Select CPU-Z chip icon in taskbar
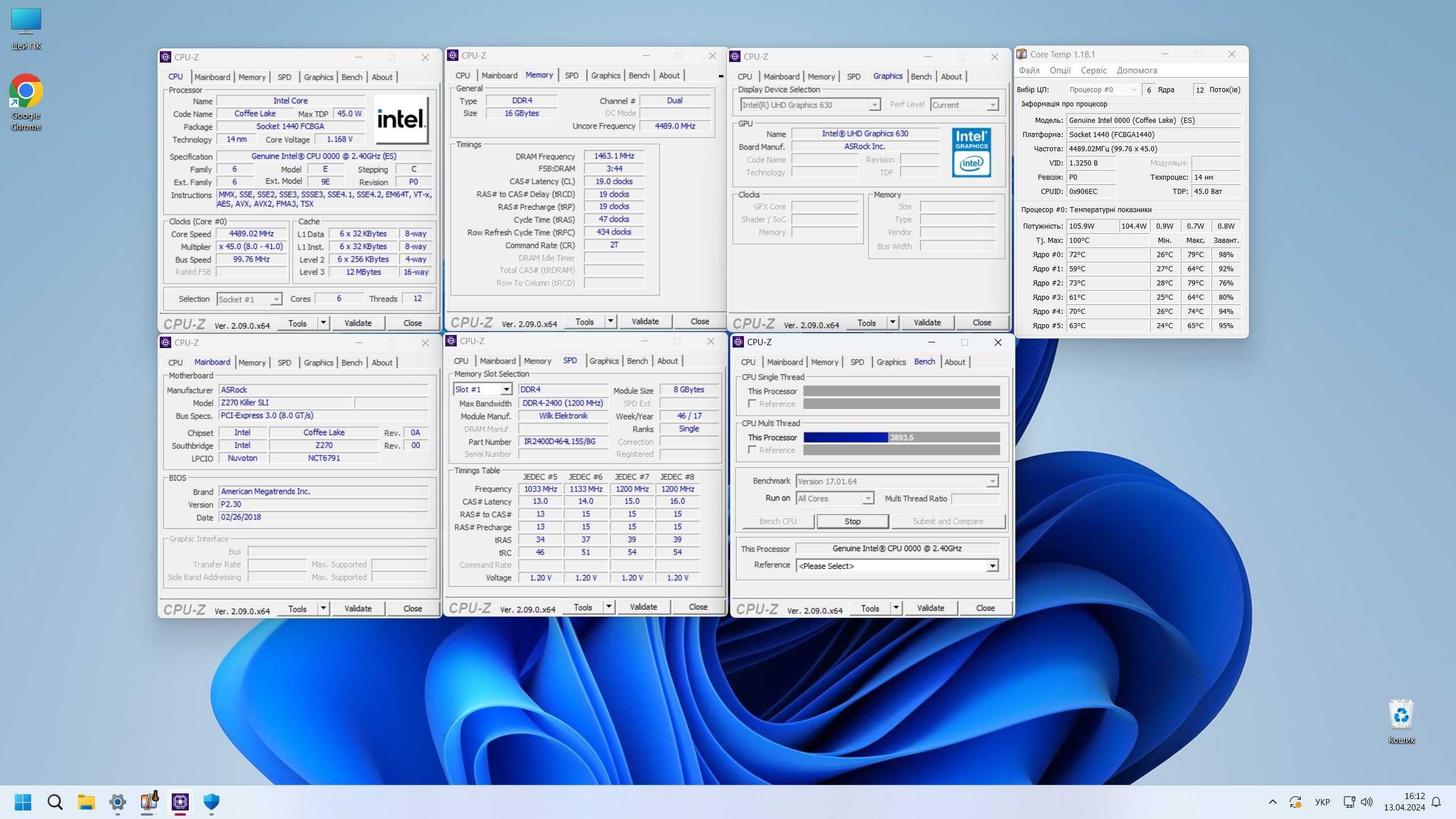 point(180,802)
